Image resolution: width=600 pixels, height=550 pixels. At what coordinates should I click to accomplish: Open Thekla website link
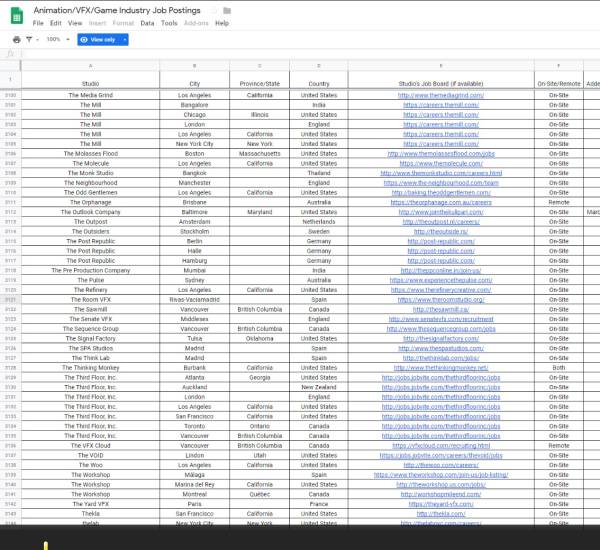[441, 514]
